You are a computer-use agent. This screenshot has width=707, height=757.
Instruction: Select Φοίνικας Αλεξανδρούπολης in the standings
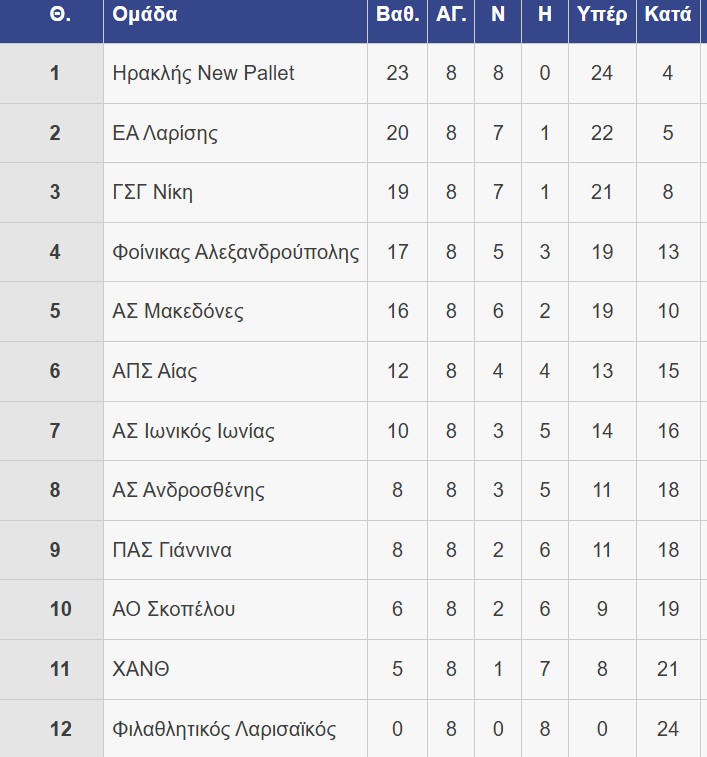236,252
